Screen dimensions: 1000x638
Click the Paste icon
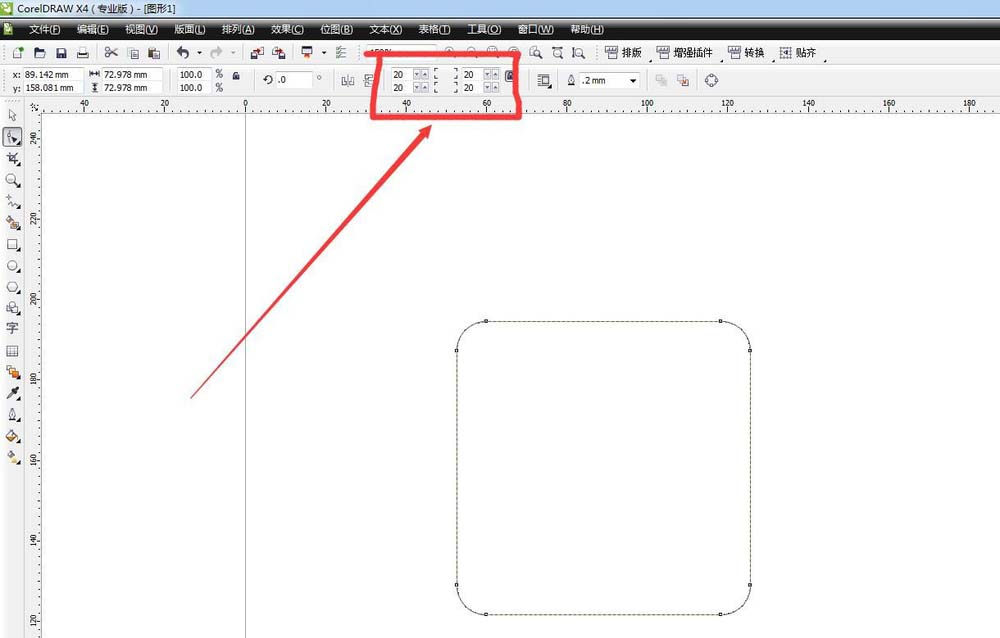click(154, 53)
